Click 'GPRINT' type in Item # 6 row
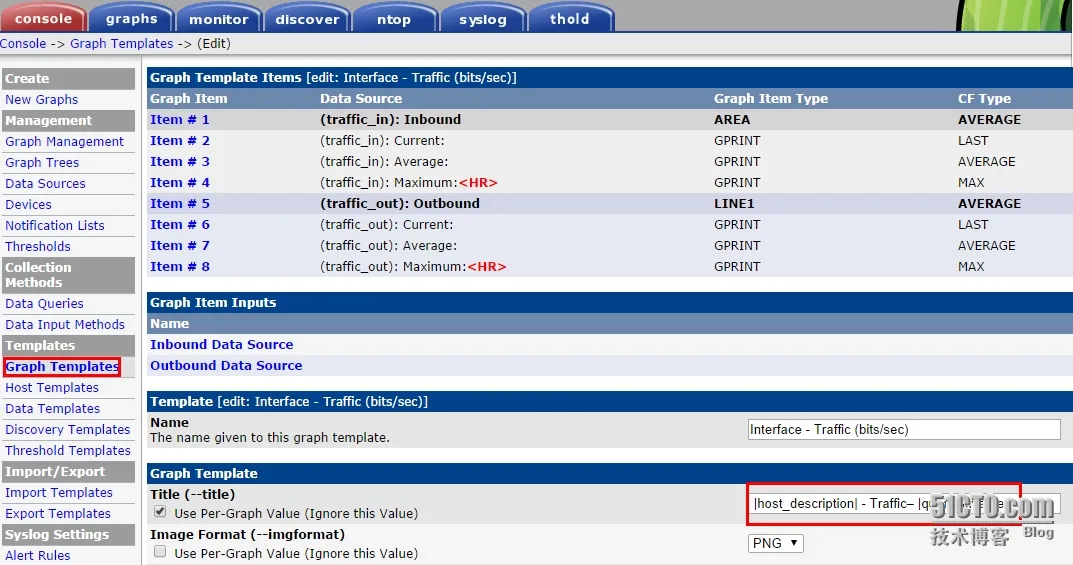Image resolution: width=1073 pixels, height=565 pixels. (x=737, y=225)
